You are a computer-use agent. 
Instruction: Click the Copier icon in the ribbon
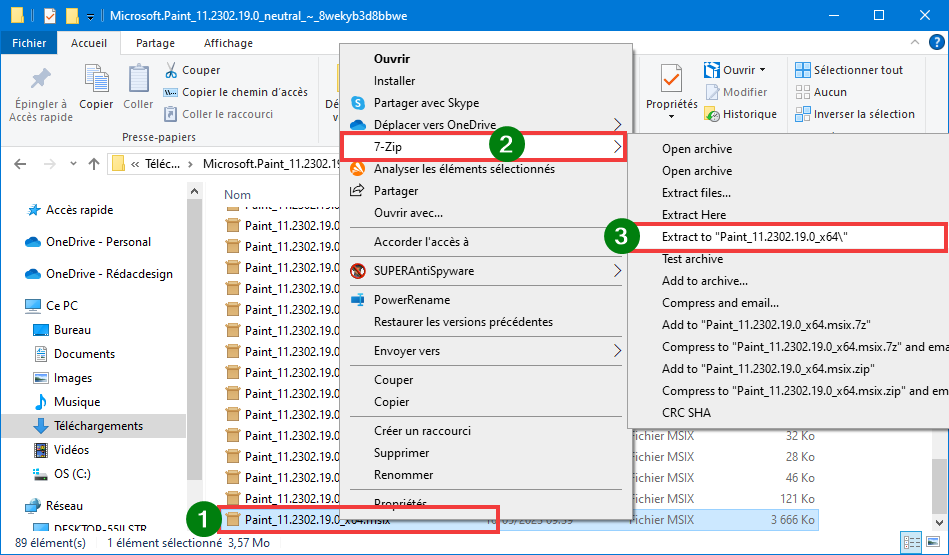[x=96, y=79]
